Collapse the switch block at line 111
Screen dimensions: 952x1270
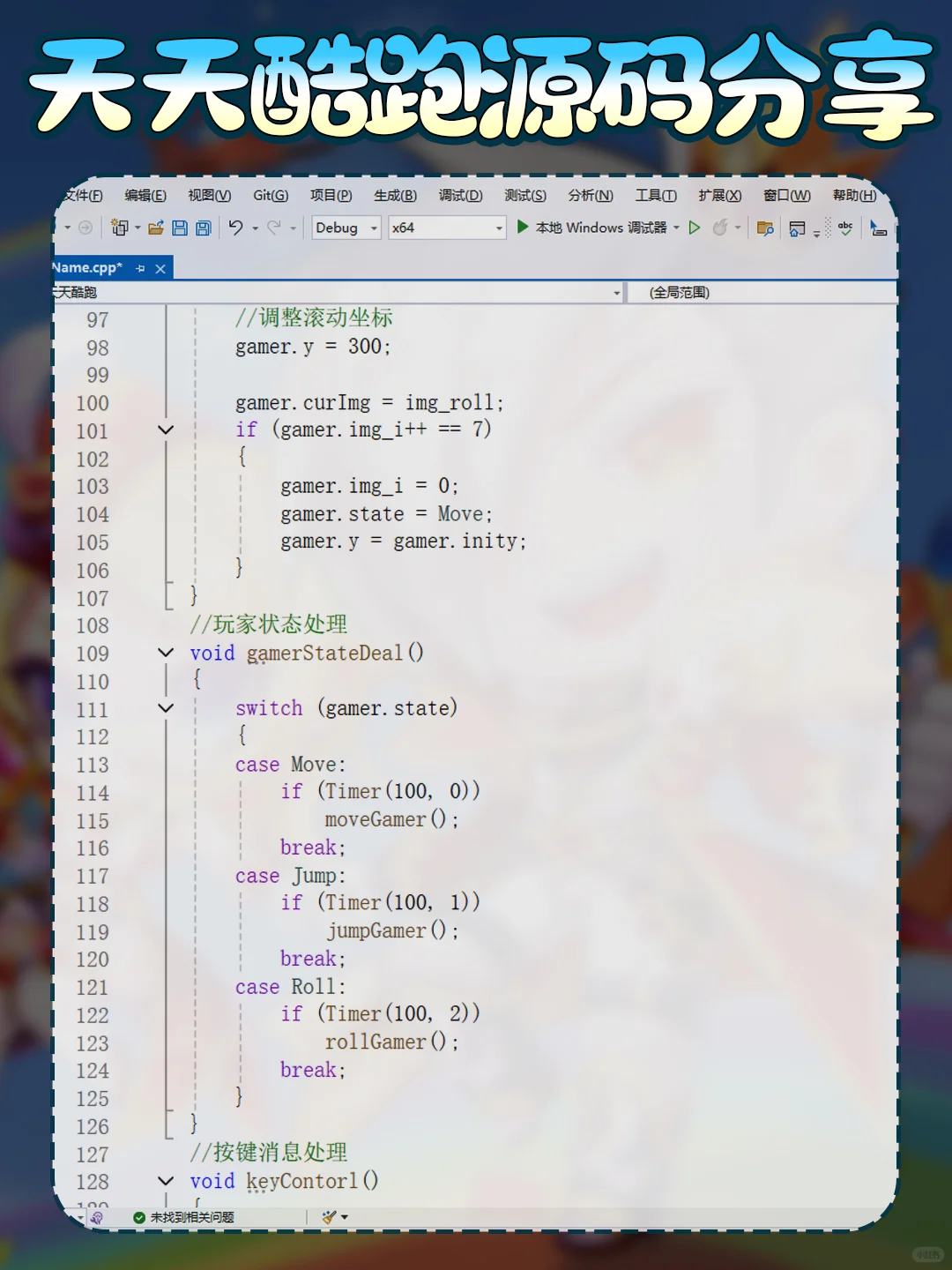coord(166,708)
